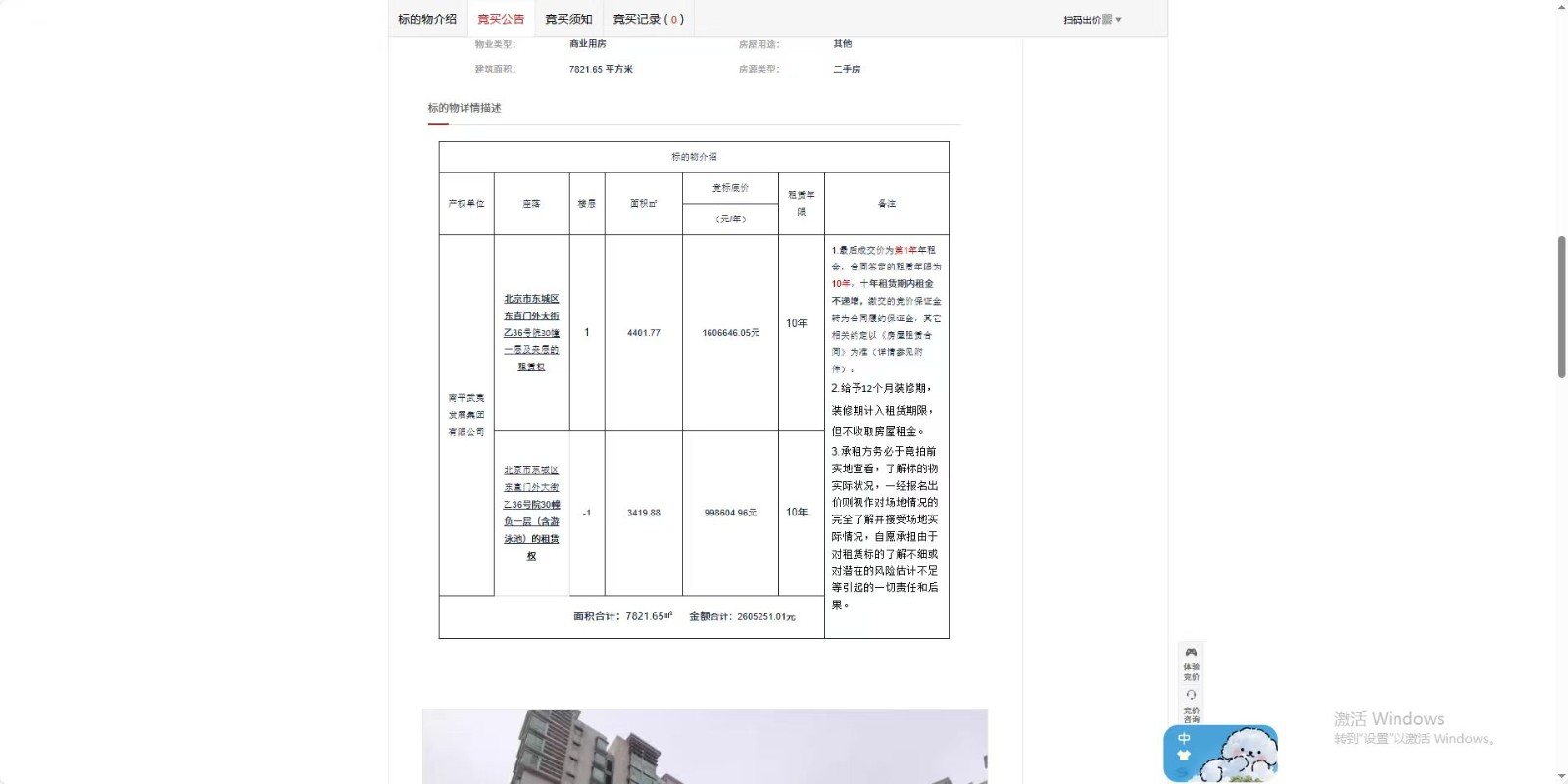Select the 竞买公告 tab
Screen dimensions: 1568x784
pos(501,19)
